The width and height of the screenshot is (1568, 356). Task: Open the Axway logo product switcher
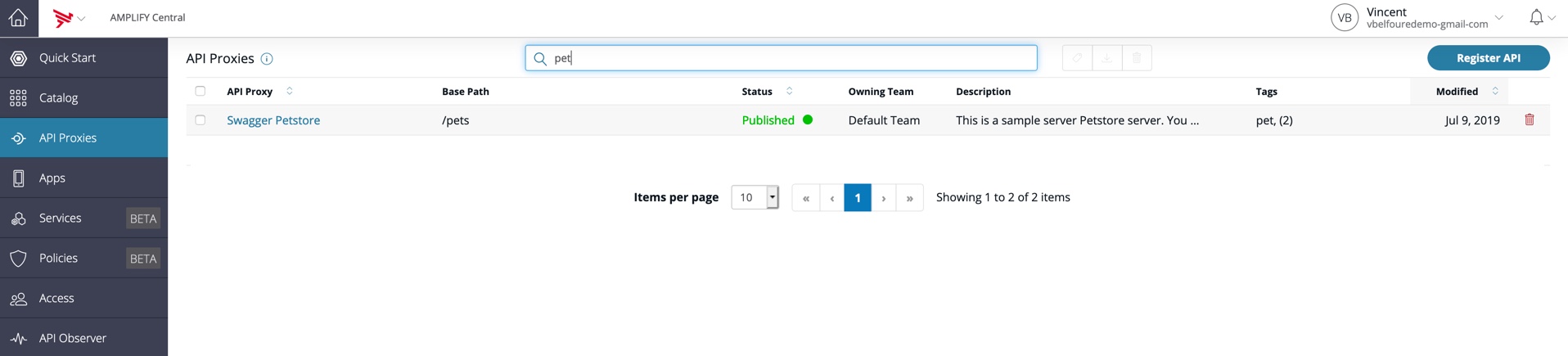[69, 17]
